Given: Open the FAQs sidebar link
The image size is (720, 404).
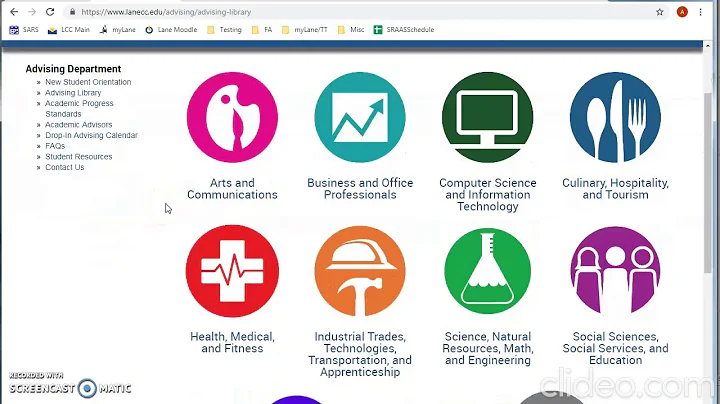Looking at the screenshot, I should pos(55,146).
